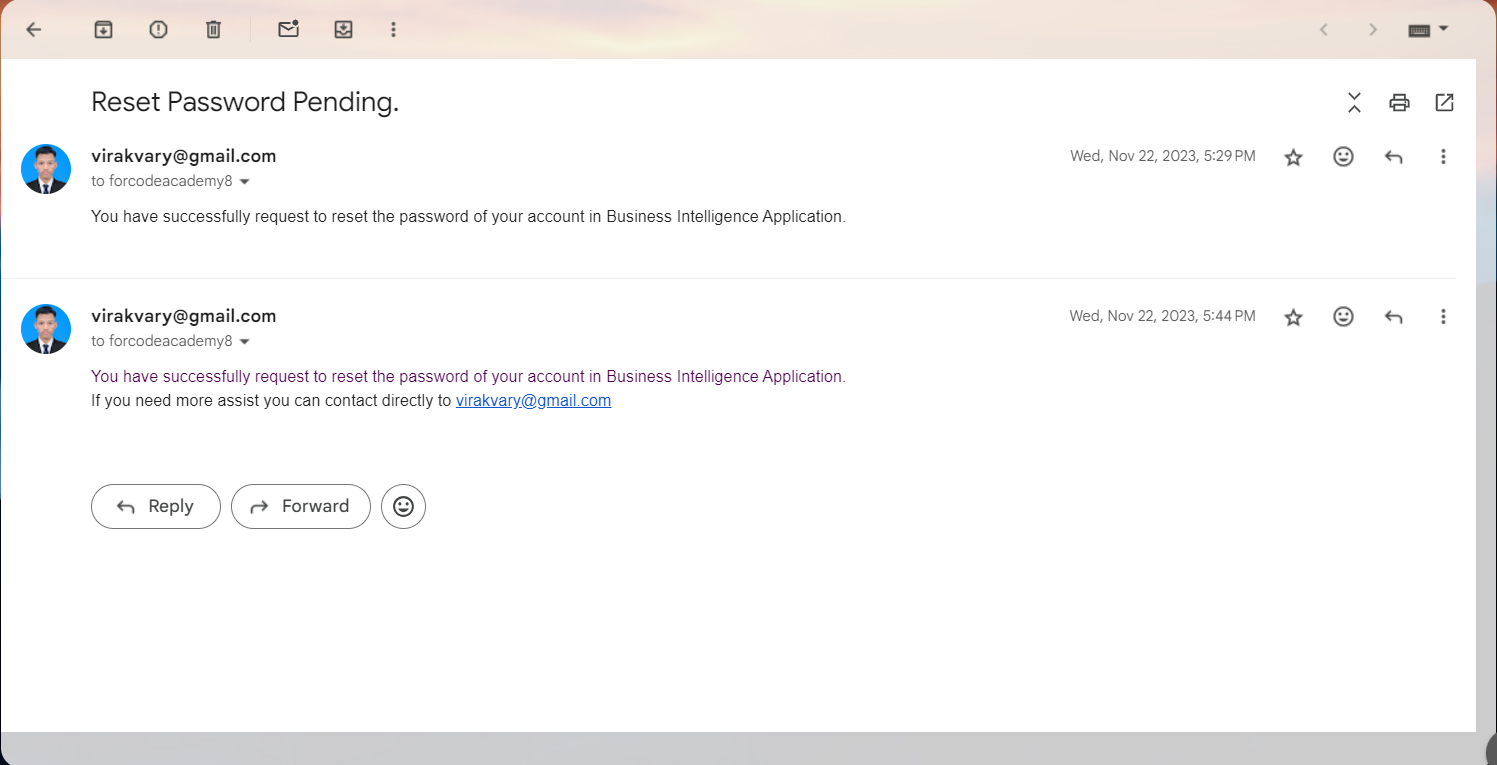This screenshot has width=1497, height=765.
Task: Add emoji reaction to 5:29 PM message
Action: pos(1343,156)
